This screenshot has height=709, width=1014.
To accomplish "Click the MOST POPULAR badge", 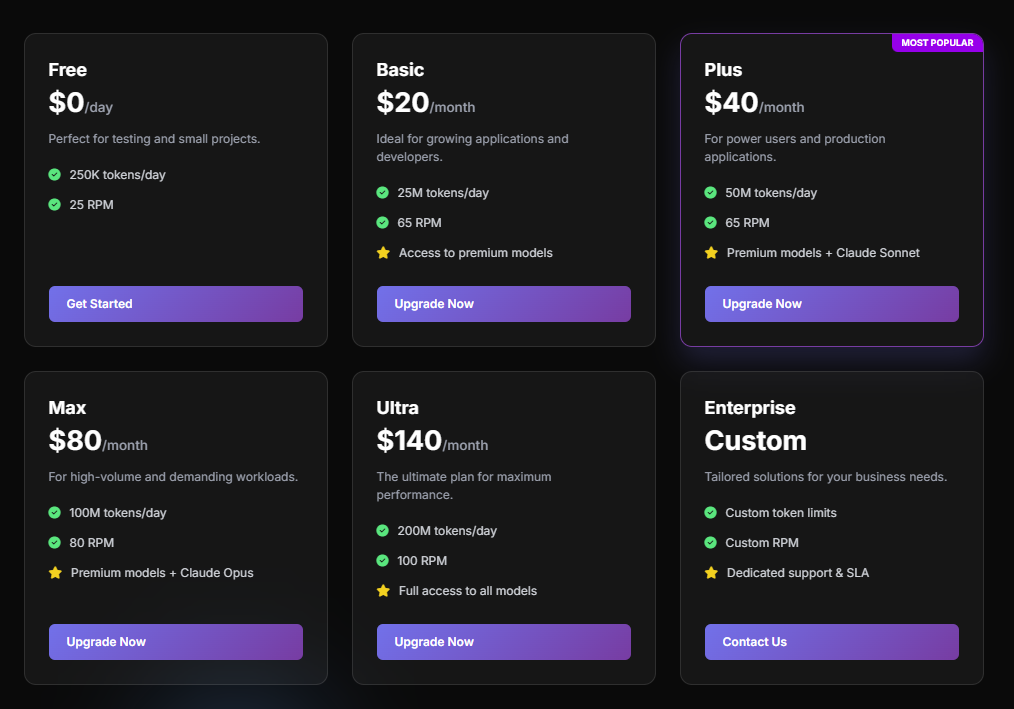I will (x=937, y=43).
